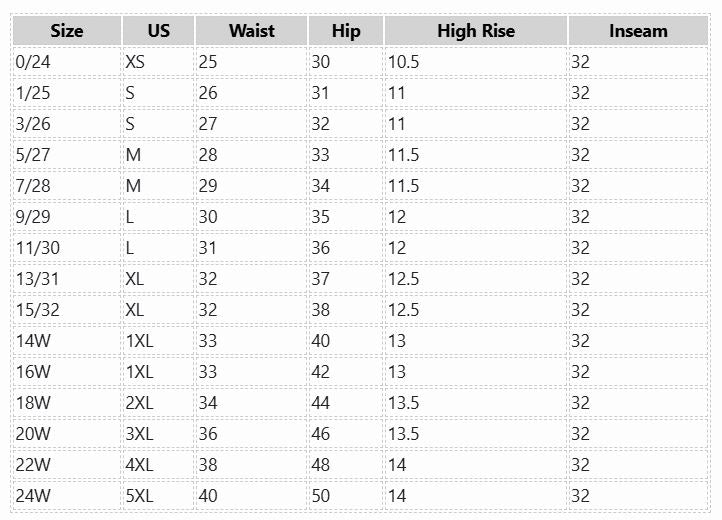Image resolution: width=722 pixels, height=520 pixels.
Task: Select the 10.5 High Rise cell
Action: 404,62
